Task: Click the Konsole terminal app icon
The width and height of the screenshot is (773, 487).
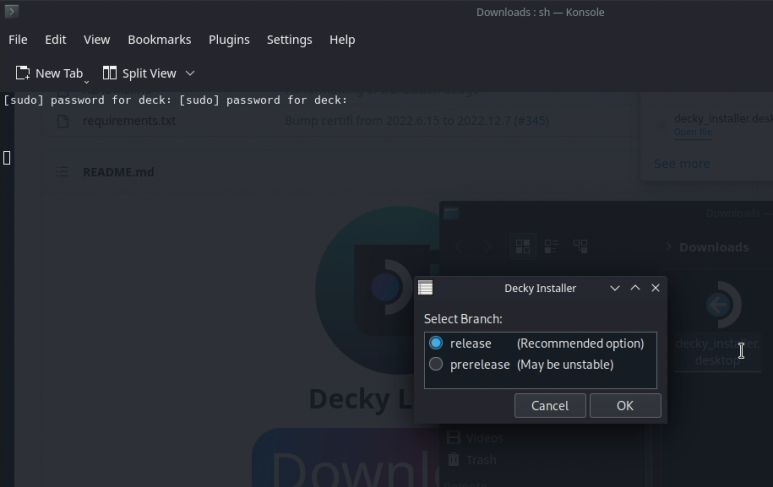Action: point(11,10)
